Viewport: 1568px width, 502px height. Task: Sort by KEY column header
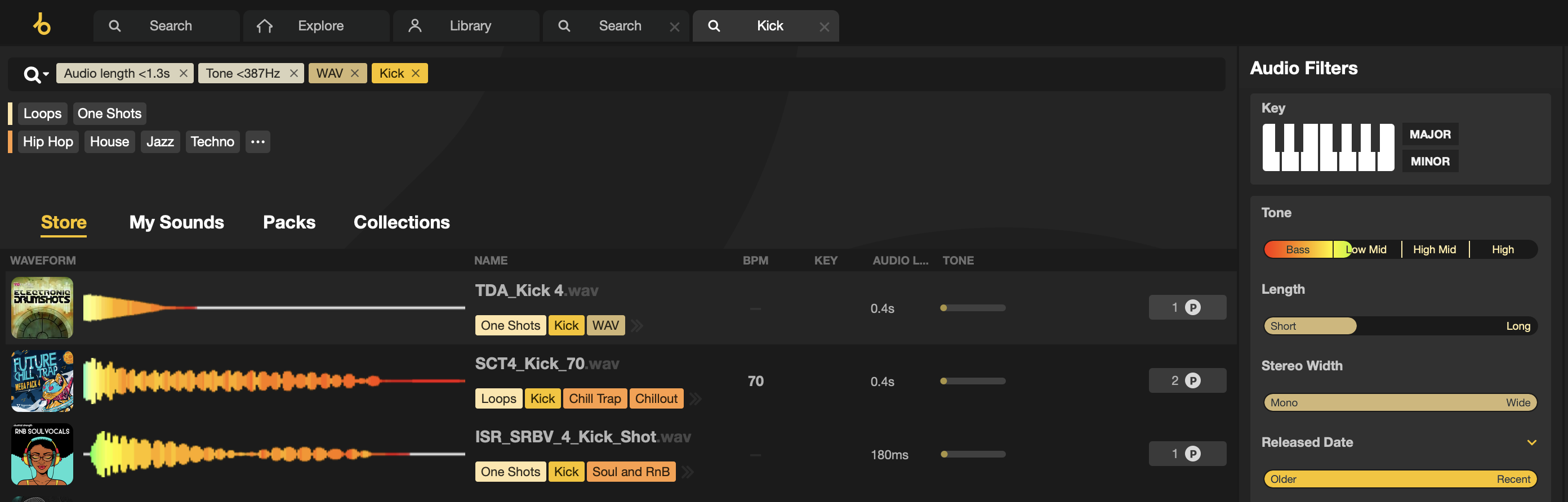[826, 261]
